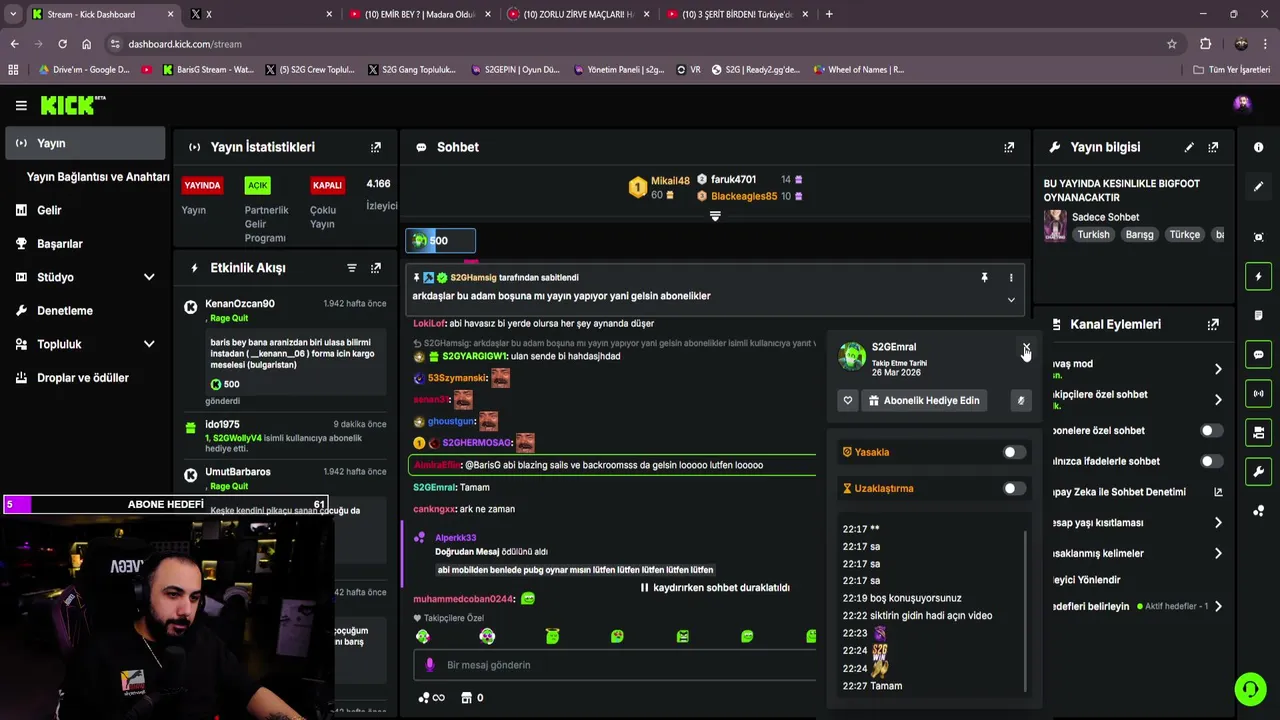Viewport: 1280px width, 720px height.
Task: Select Yayın in the left sidebar
Action: pos(85,143)
